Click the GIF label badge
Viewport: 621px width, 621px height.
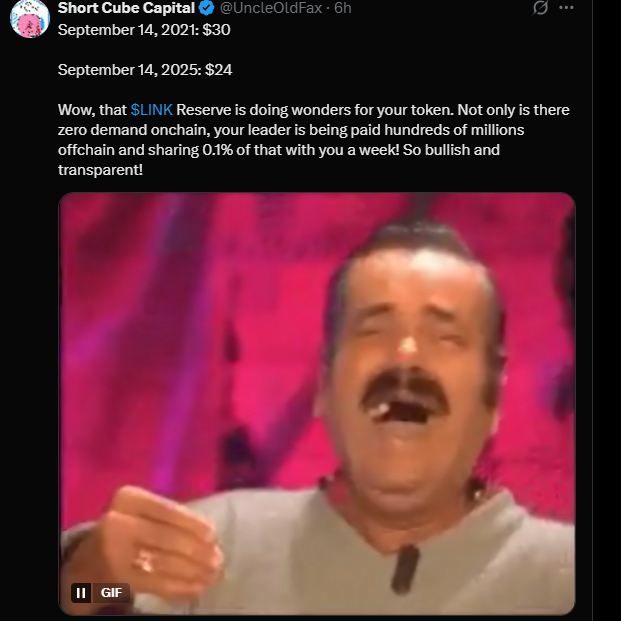(111, 593)
